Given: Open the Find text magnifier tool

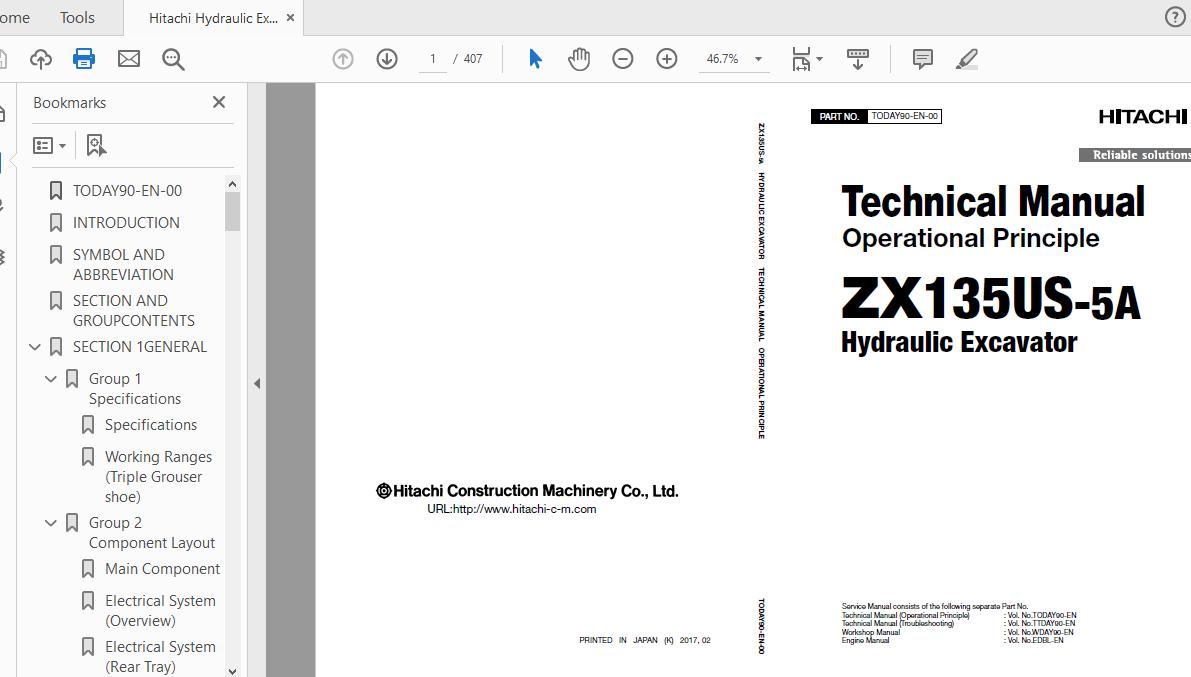Looking at the screenshot, I should 173,59.
